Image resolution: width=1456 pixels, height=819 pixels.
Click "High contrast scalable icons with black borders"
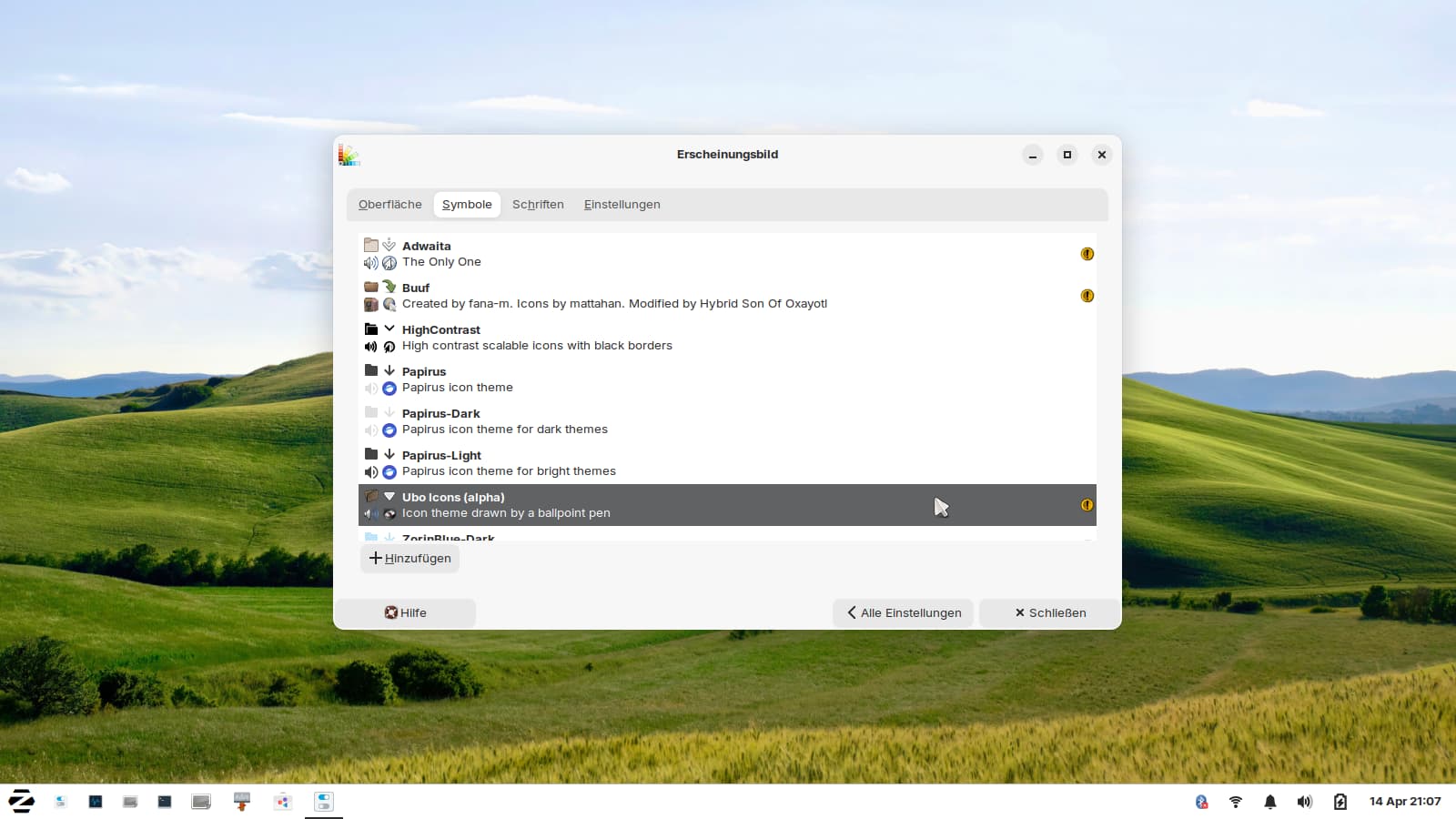[x=537, y=346]
